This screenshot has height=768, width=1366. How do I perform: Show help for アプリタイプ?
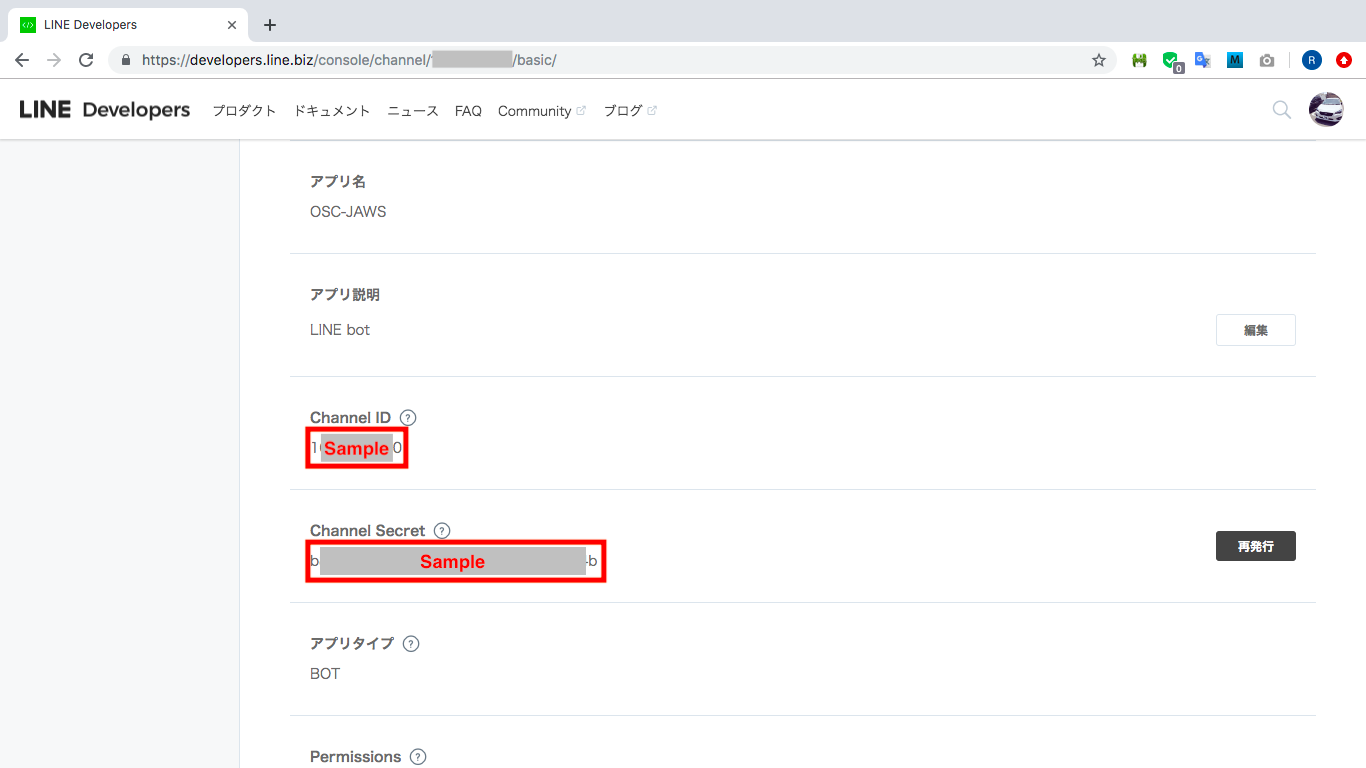(x=411, y=644)
